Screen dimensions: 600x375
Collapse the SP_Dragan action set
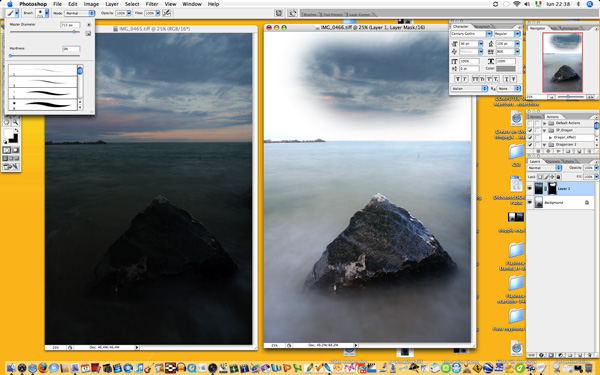click(545, 130)
